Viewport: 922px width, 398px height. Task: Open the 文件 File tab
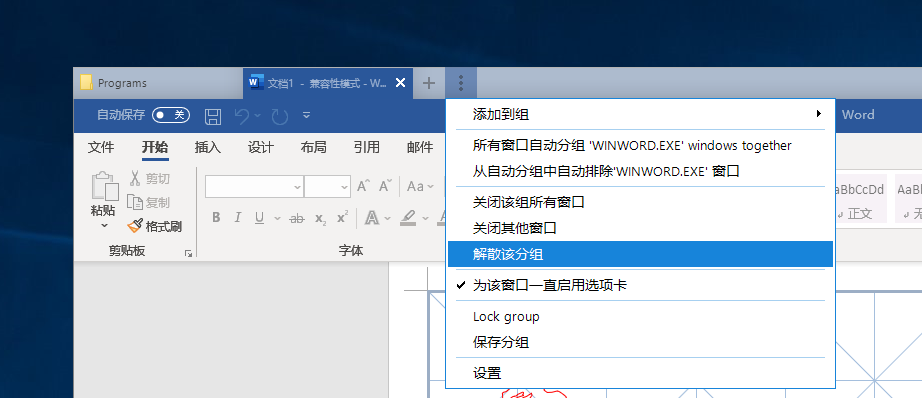coord(101,147)
